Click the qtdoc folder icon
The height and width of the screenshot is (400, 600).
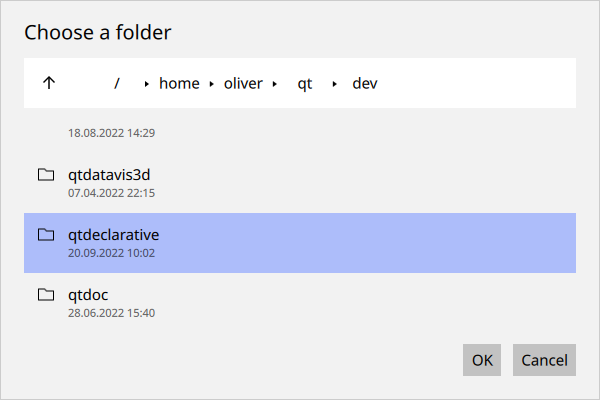click(x=45, y=295)
